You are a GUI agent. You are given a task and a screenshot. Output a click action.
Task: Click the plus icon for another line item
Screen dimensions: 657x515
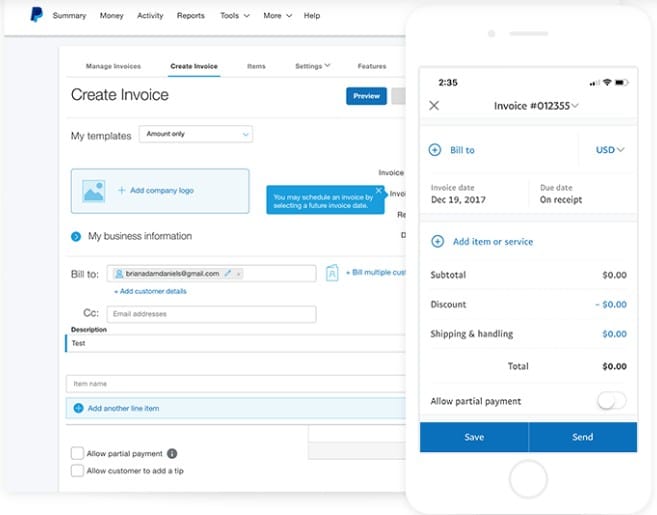pyautogui.click(x=78, y=408)
